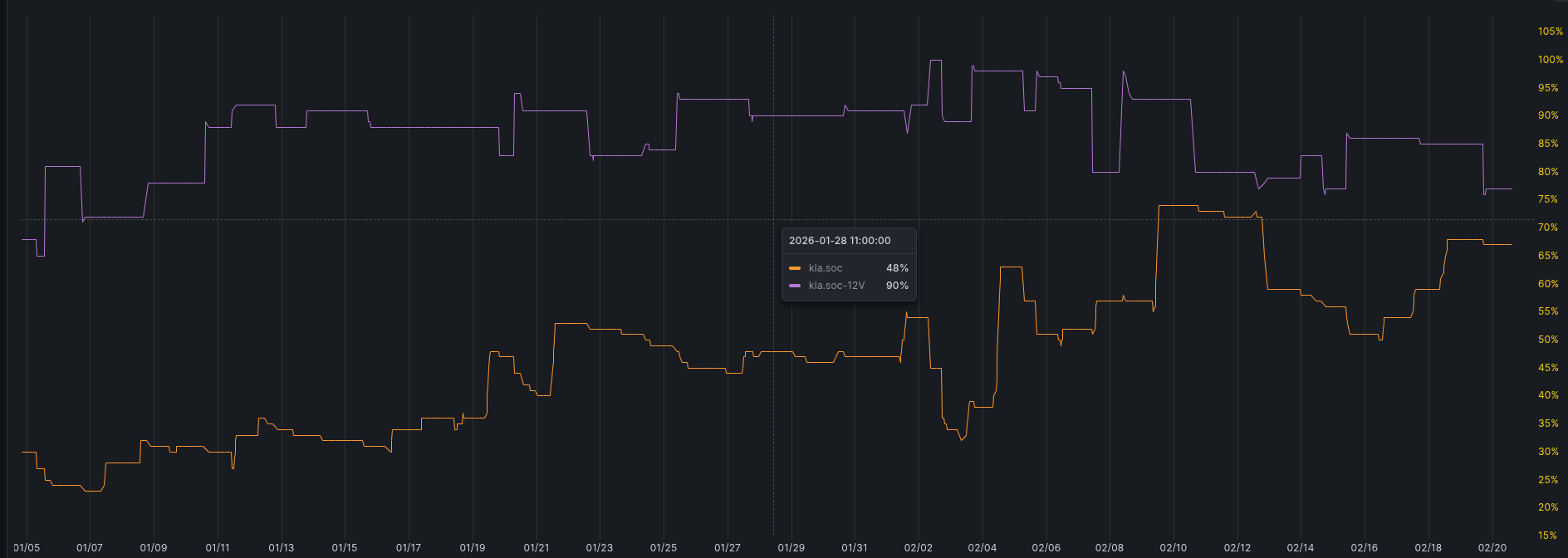Click the 100% label on the percentage axis

click(x=1550, y=60)
